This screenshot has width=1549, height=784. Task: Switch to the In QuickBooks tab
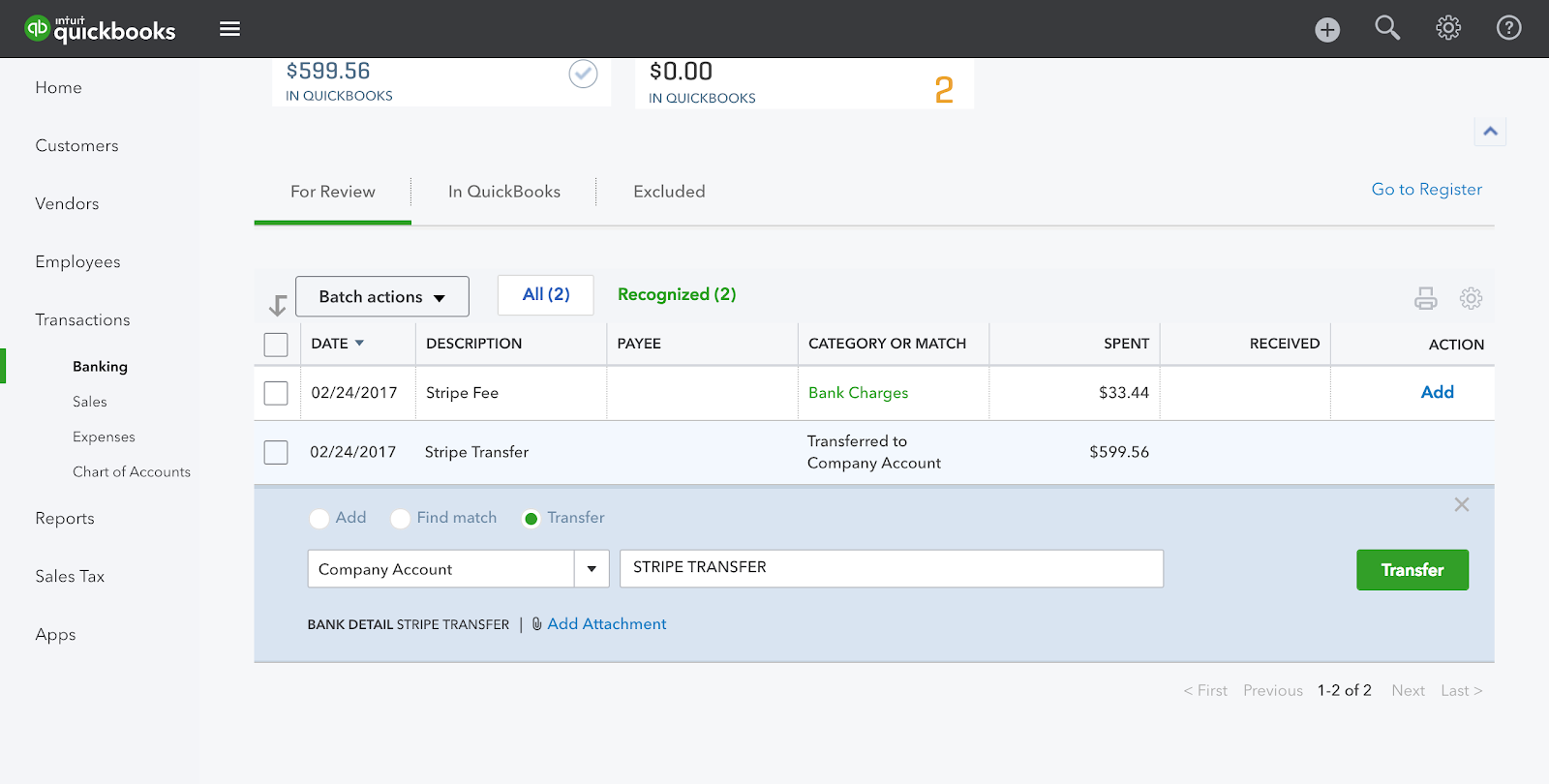click(x=503, y=192)
